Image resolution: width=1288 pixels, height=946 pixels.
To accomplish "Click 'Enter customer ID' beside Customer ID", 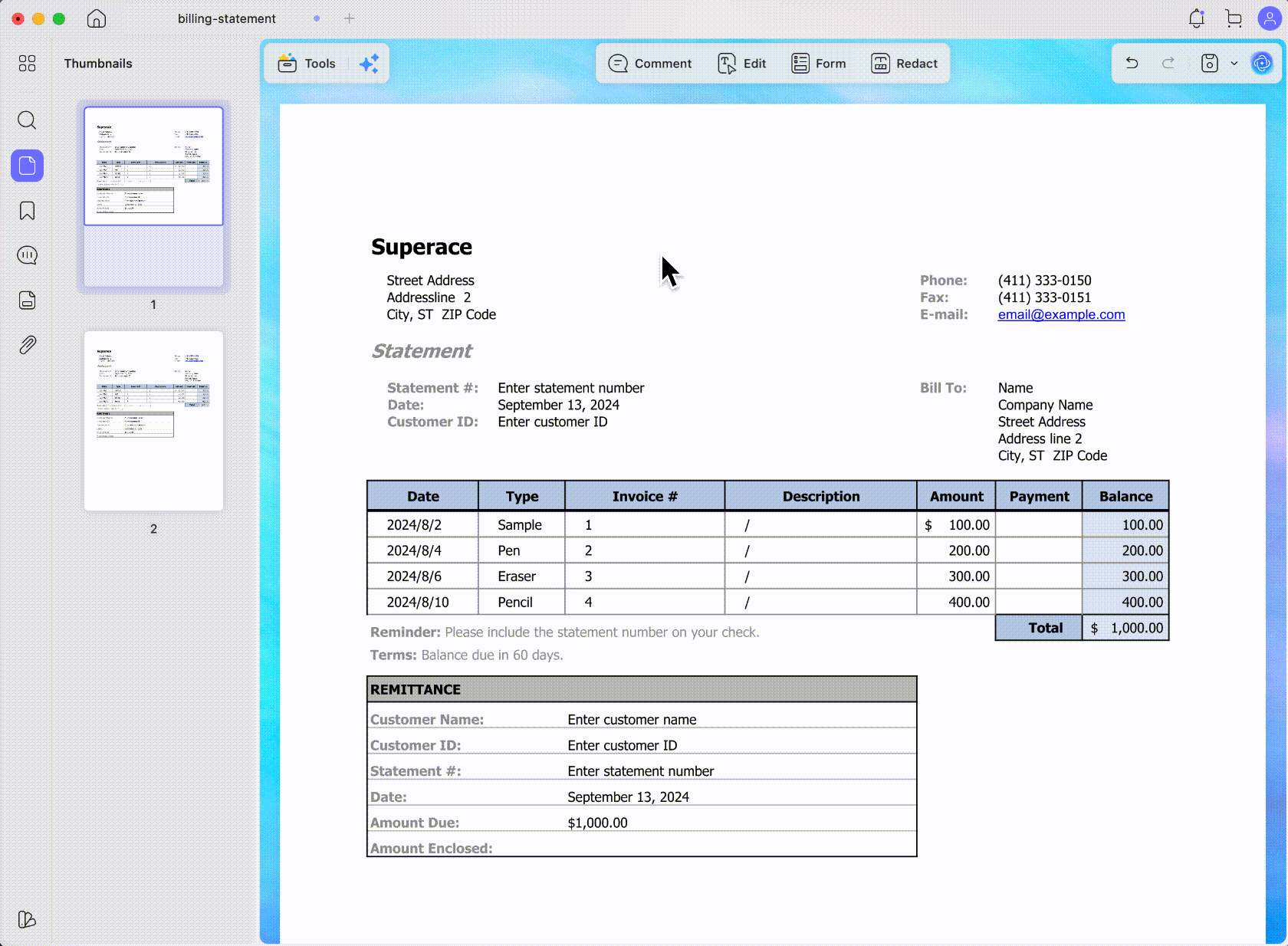I will (553, 422).
